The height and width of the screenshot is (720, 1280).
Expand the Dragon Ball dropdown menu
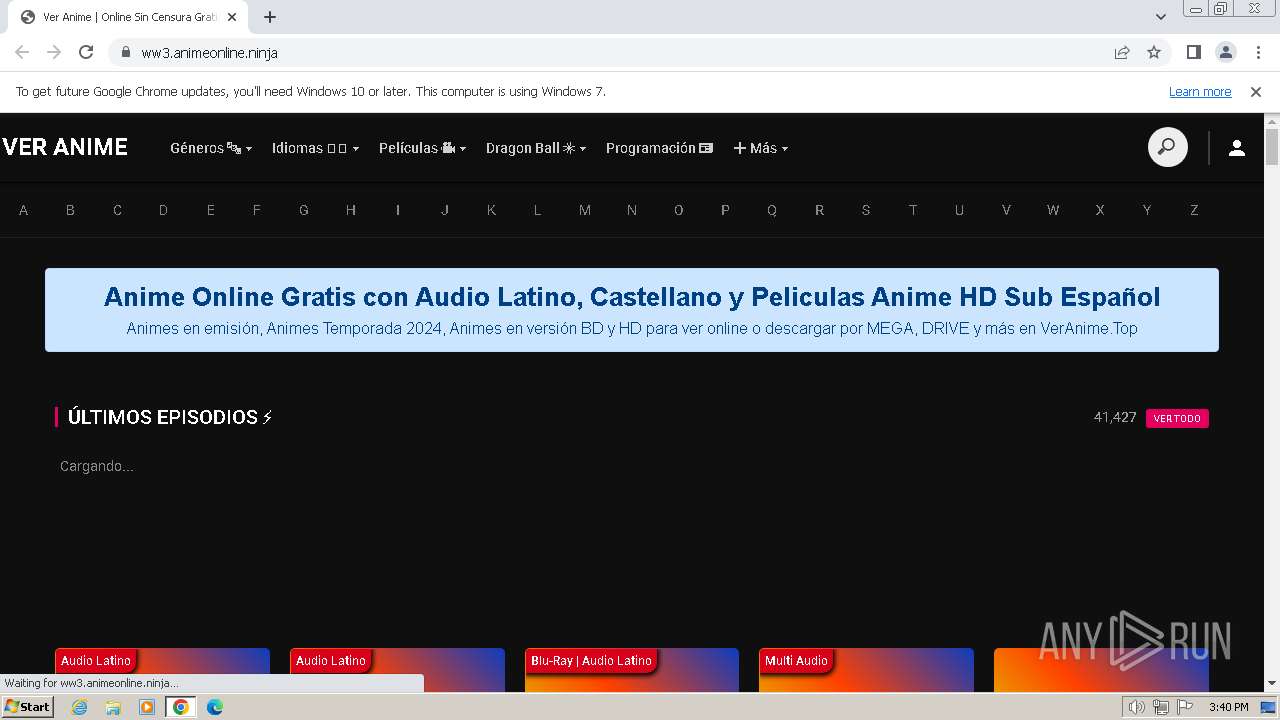(536, 148)
